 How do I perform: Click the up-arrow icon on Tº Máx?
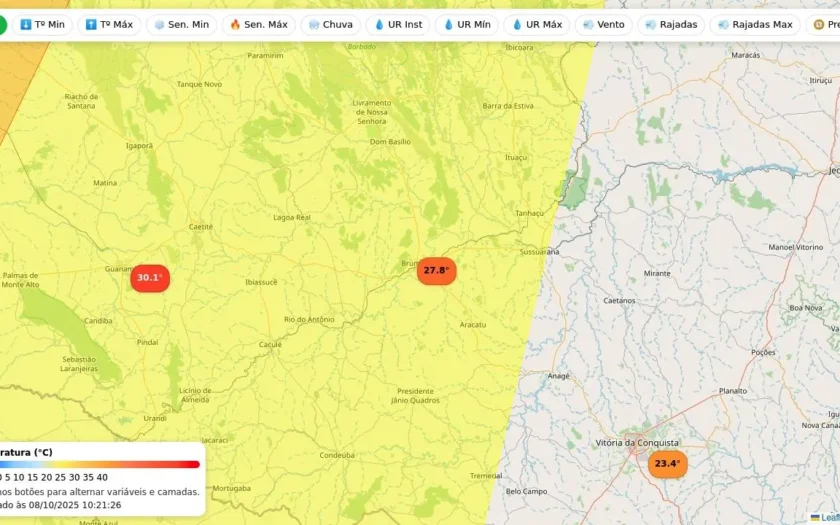(91, 25)
